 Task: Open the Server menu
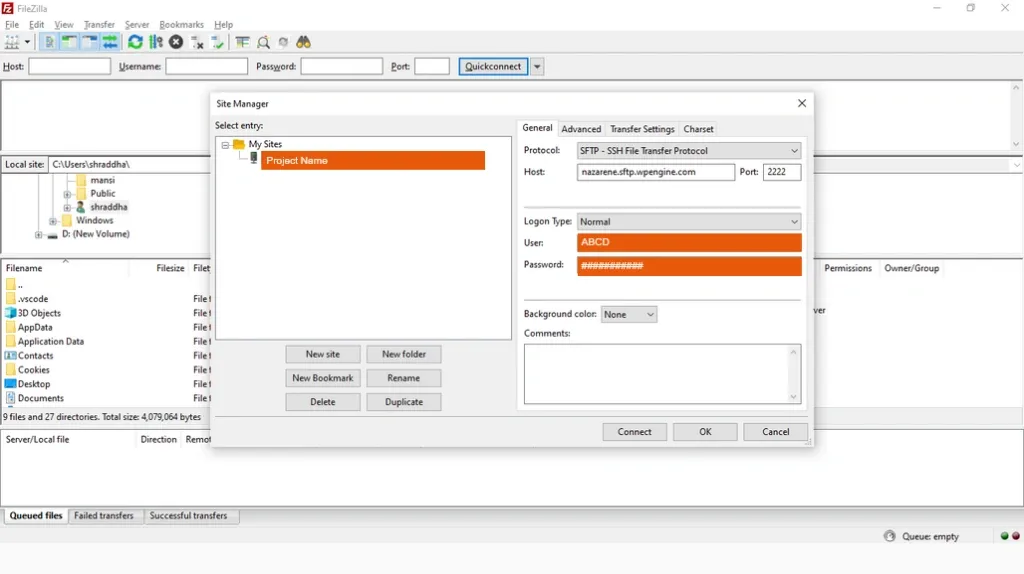click(136, 24)
